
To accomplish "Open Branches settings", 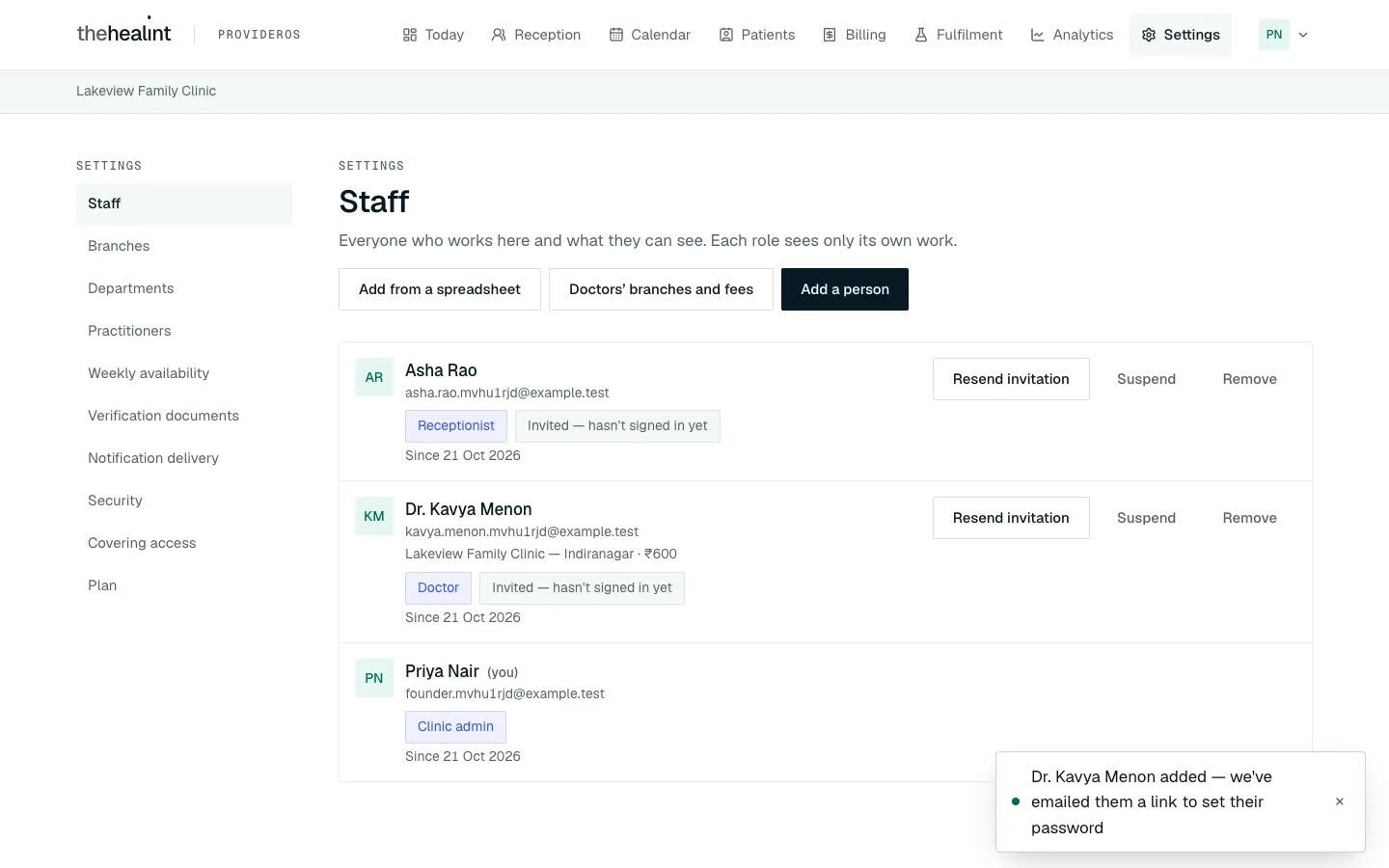I will 184,246.
